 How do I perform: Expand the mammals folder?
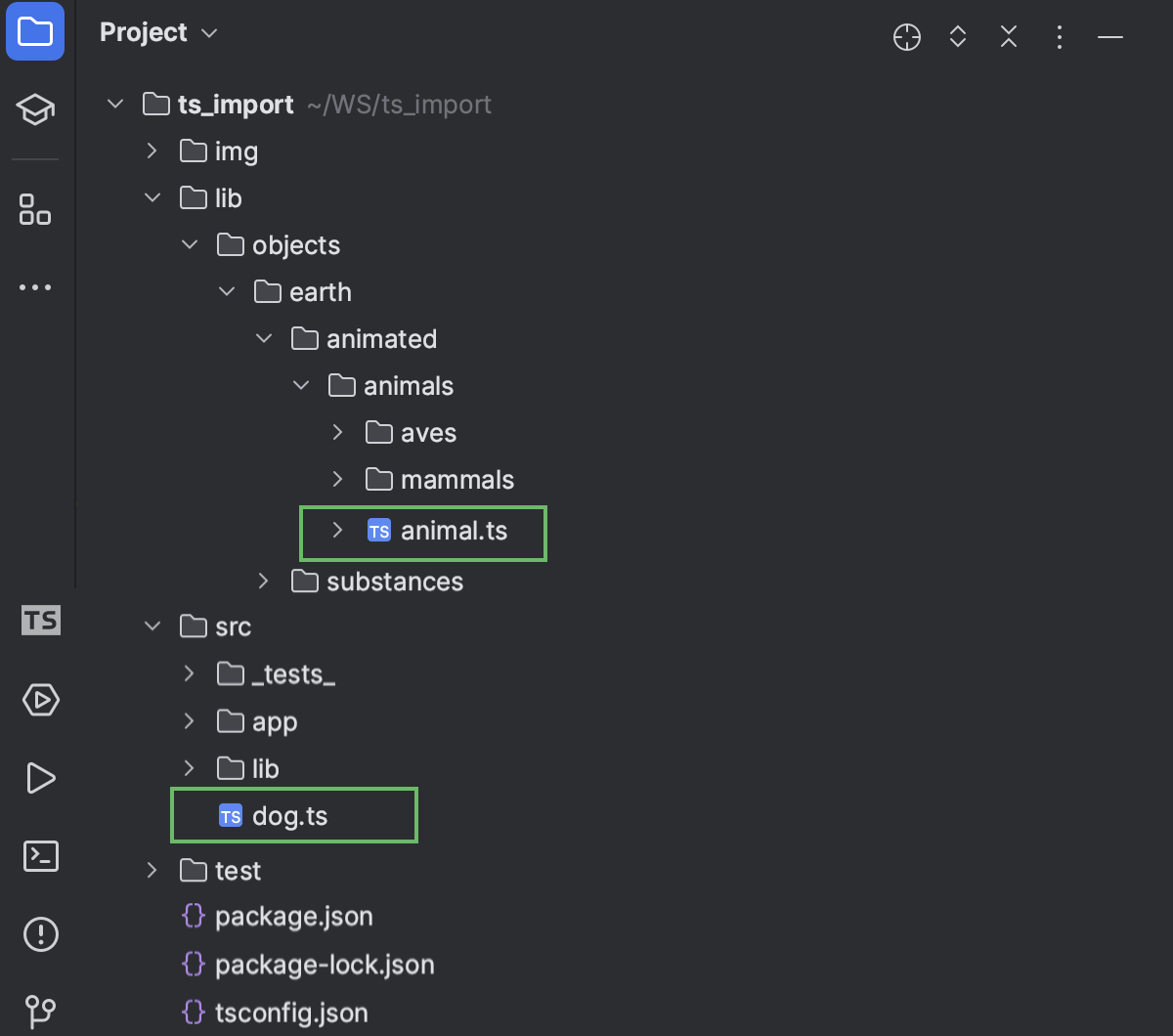337,479
